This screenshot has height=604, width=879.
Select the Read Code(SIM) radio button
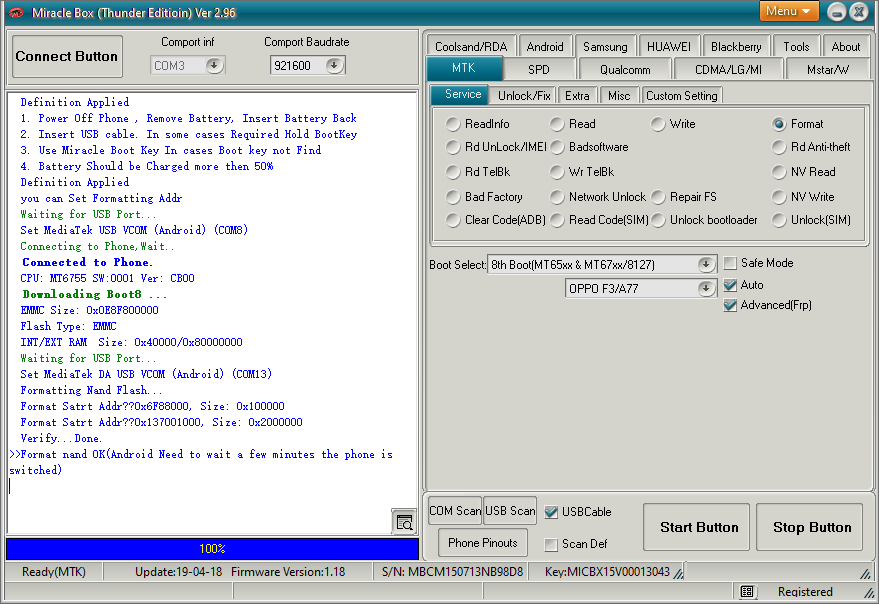(557, 220)
